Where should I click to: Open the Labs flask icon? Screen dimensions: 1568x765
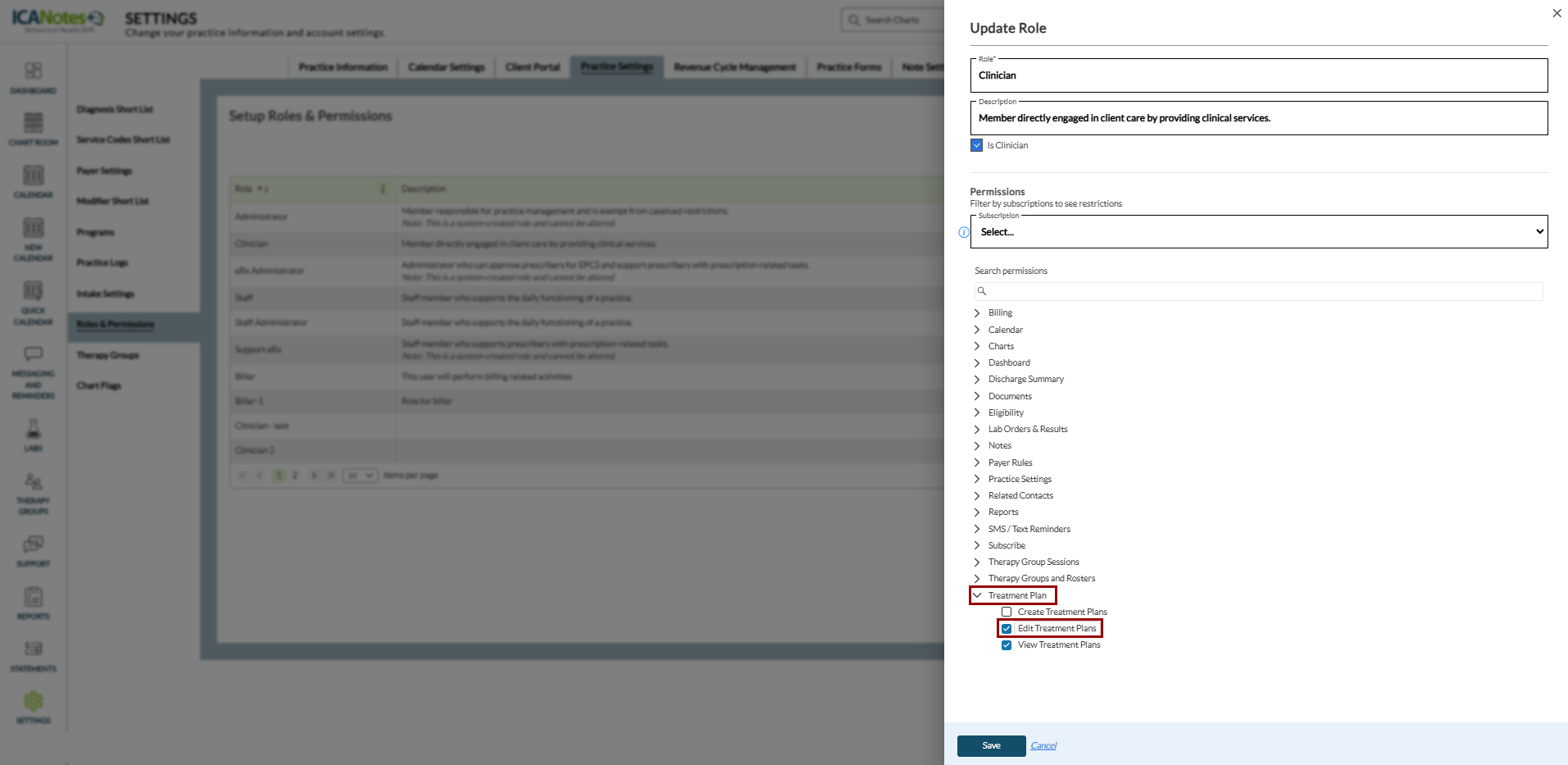(33, 430)
